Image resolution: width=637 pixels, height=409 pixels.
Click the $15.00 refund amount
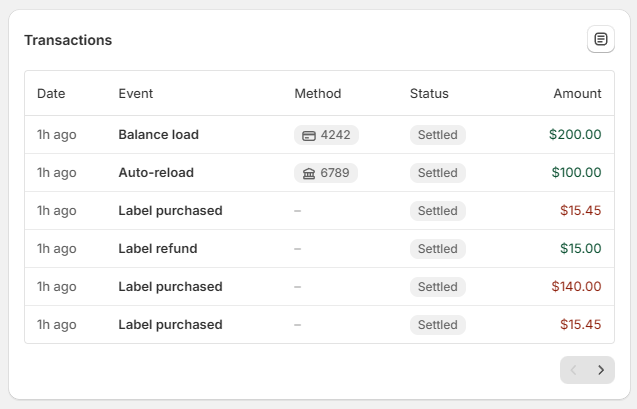[x=580, y=249]
